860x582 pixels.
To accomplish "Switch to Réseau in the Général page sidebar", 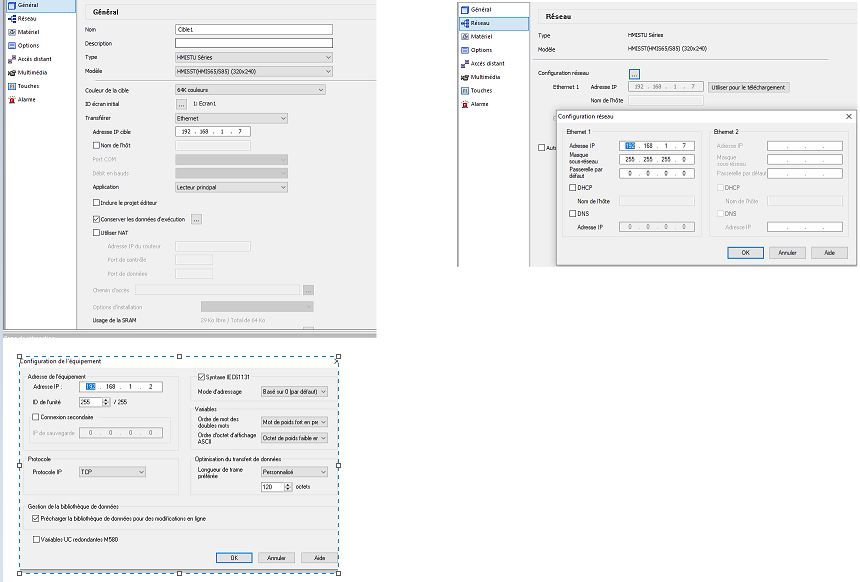I will point(10,18).
